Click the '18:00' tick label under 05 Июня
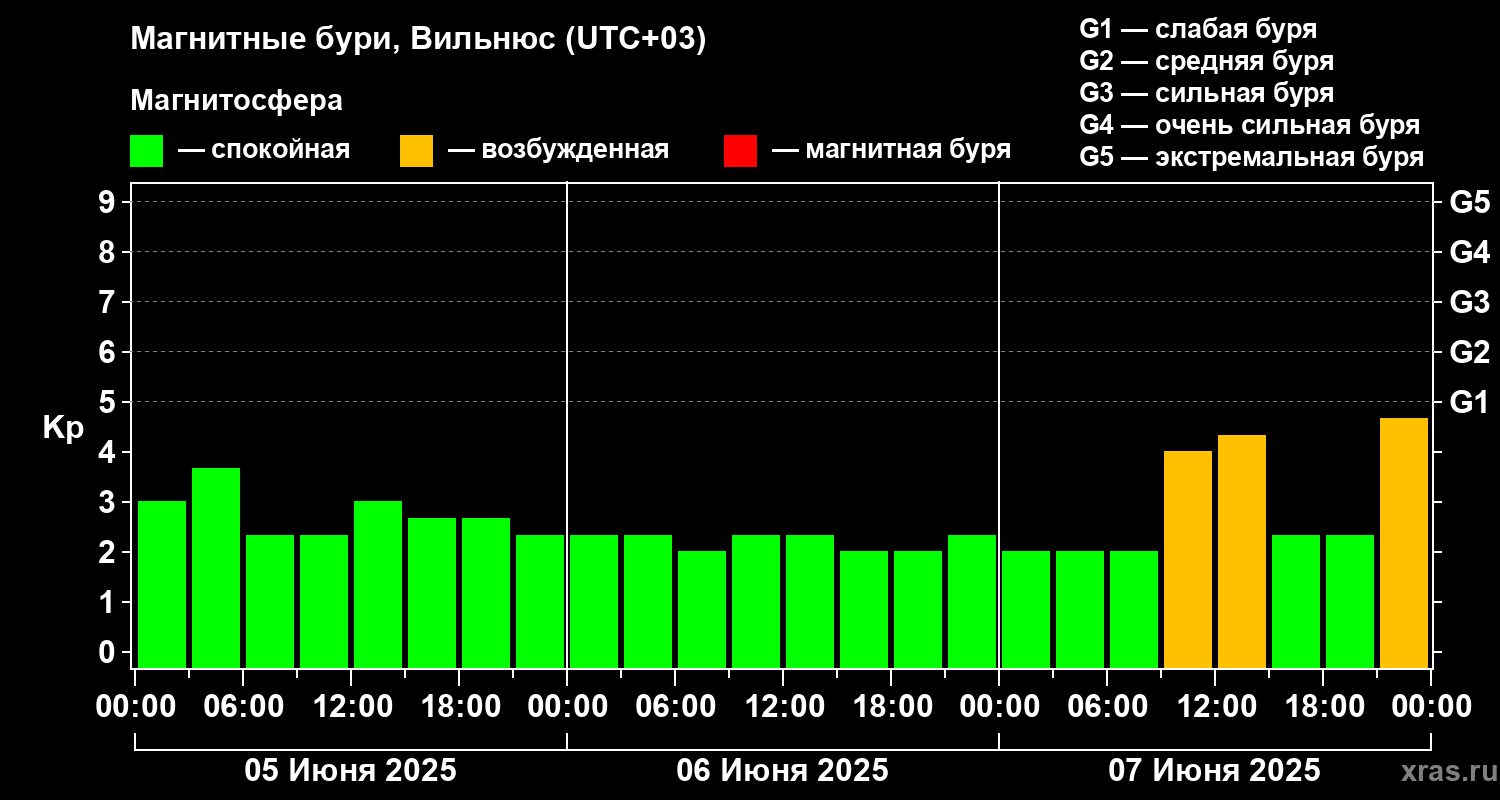1500x800 pixels. [459, 707]
